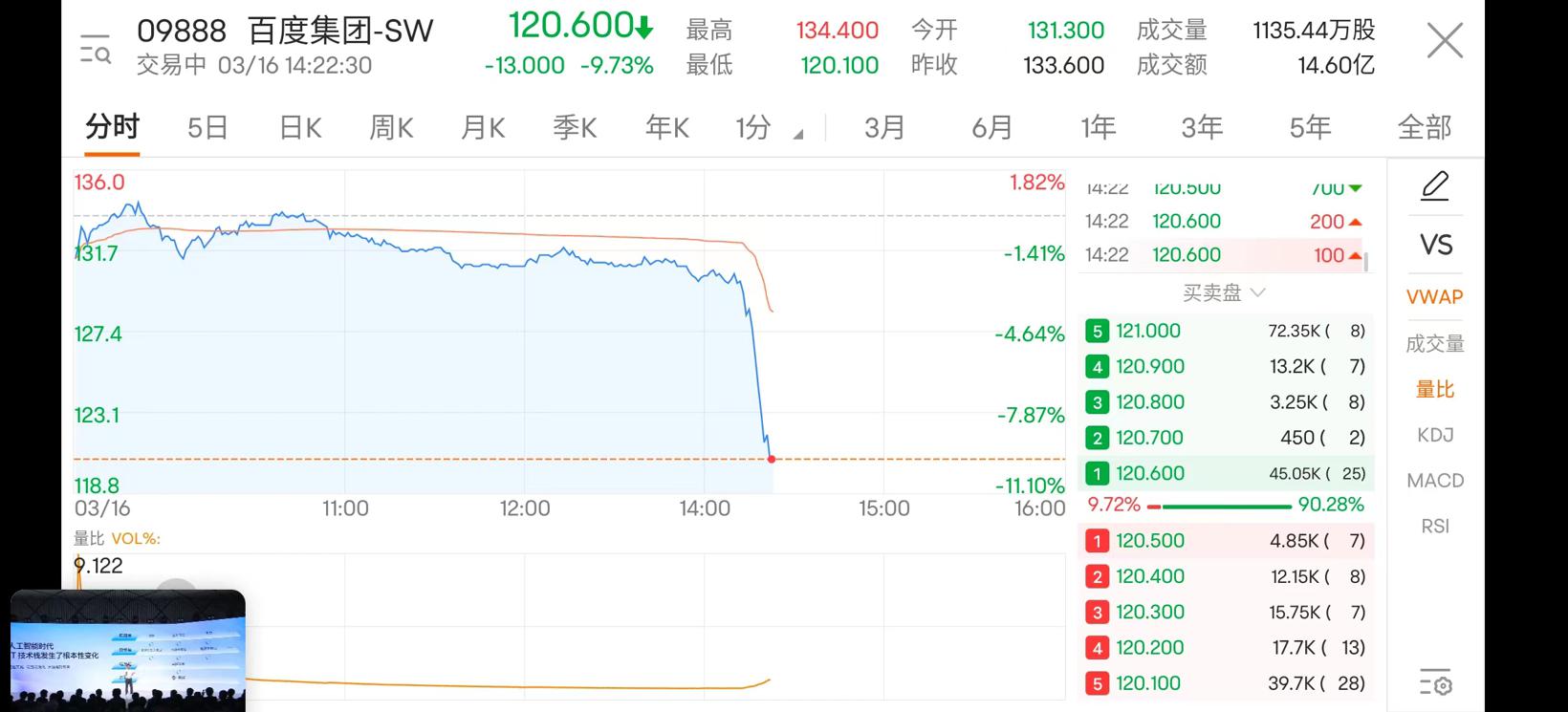Switch to the 日K daily candlestick tab
The height and width of the screenshot is (712, 1568).
[x=299, y=126]
